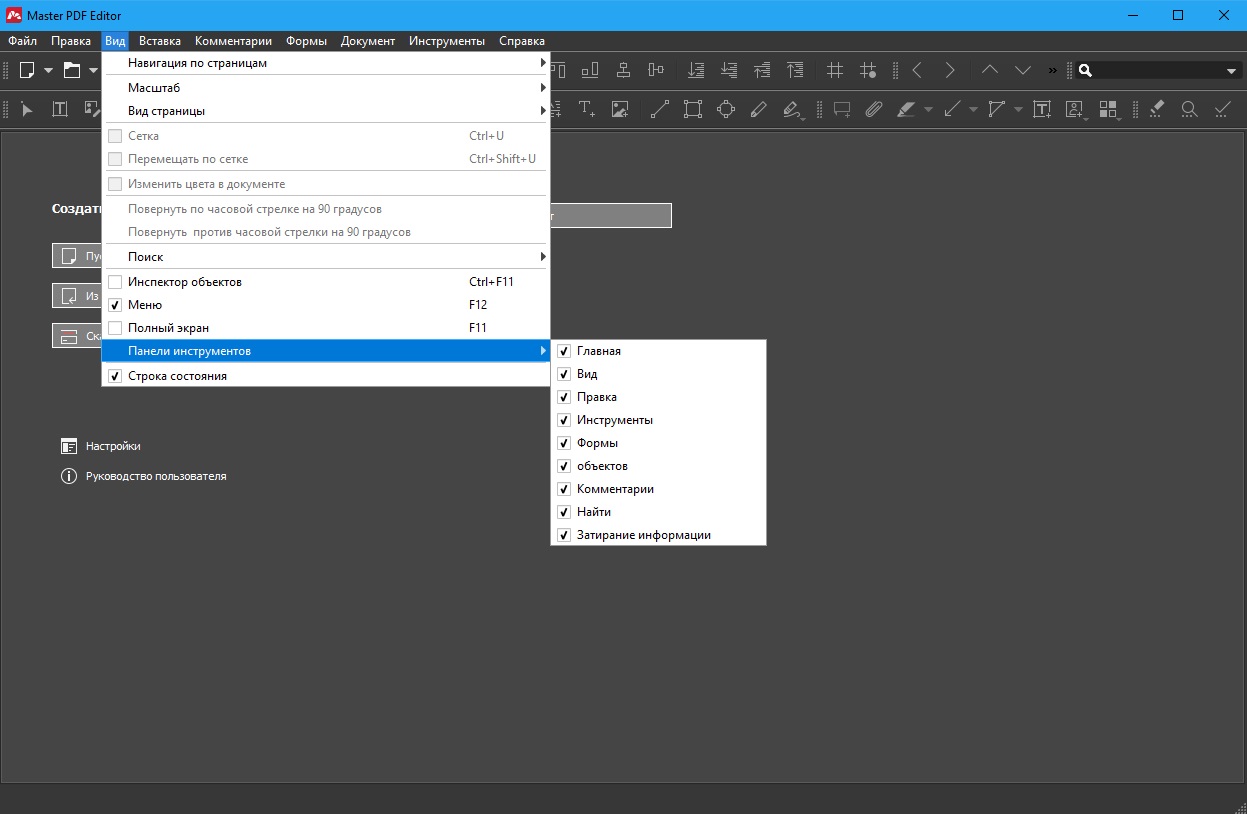Viewport: 1247px width, 814px height.
Task: Click the grid display icon
Action: pyautogui.click(x=835, y=70)
